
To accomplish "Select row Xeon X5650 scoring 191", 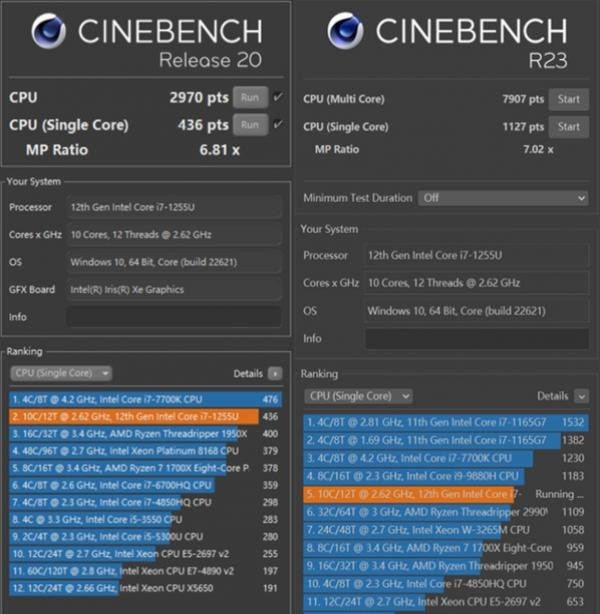I will [145, 588].
